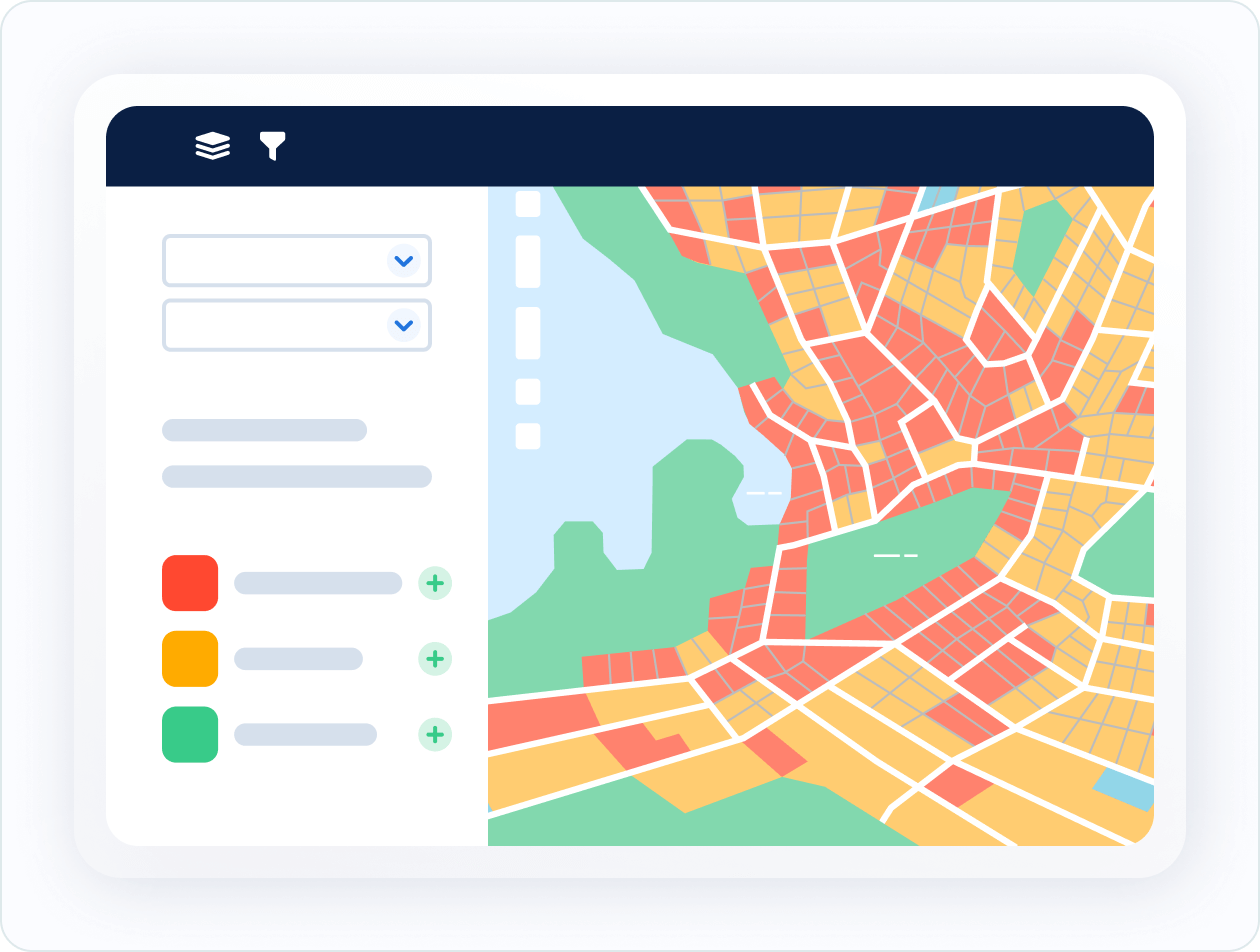Click the plus icon next to green swatch
The width and height of the screenshot is (1260, 952).
(x=435, y=735)
